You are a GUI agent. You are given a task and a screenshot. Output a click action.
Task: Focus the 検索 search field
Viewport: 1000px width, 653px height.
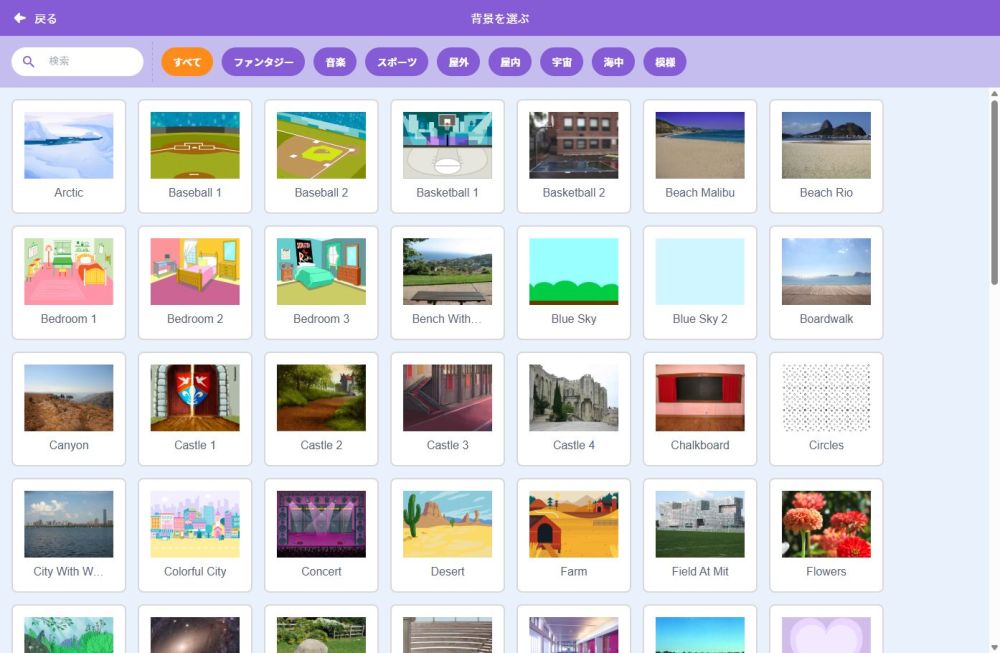pyautogui.click(x=77, y=61)
